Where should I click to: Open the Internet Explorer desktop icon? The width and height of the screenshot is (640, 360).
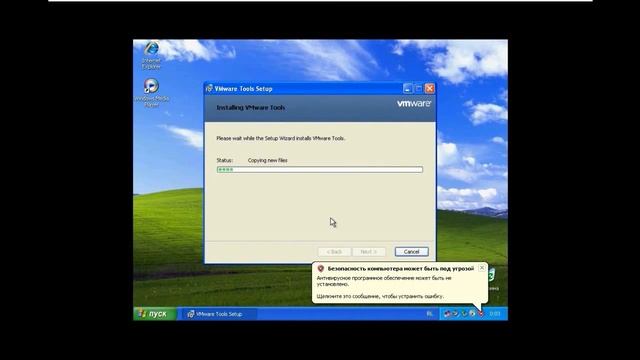point(152,49)
